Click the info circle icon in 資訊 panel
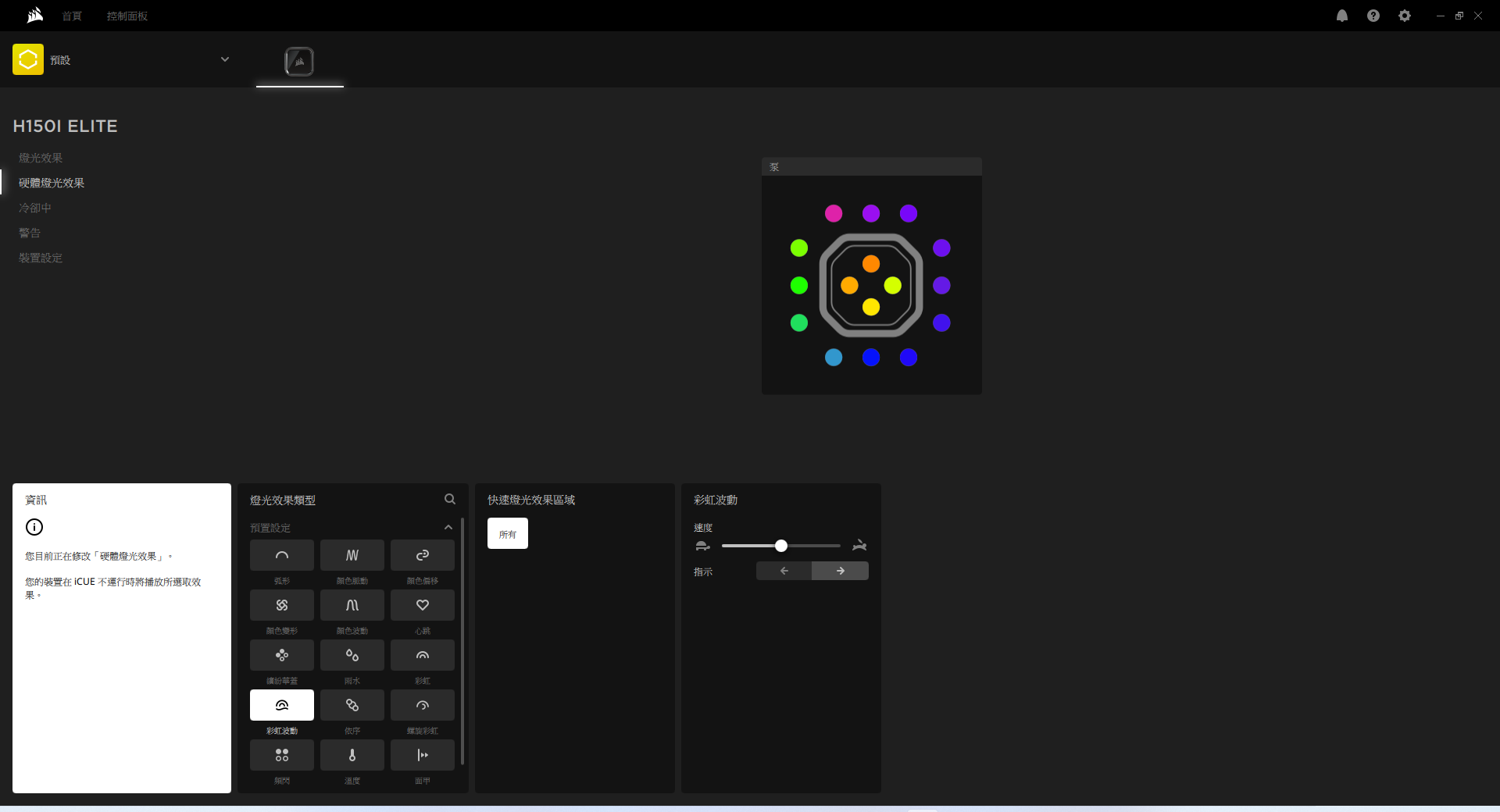 click(34, 527)
